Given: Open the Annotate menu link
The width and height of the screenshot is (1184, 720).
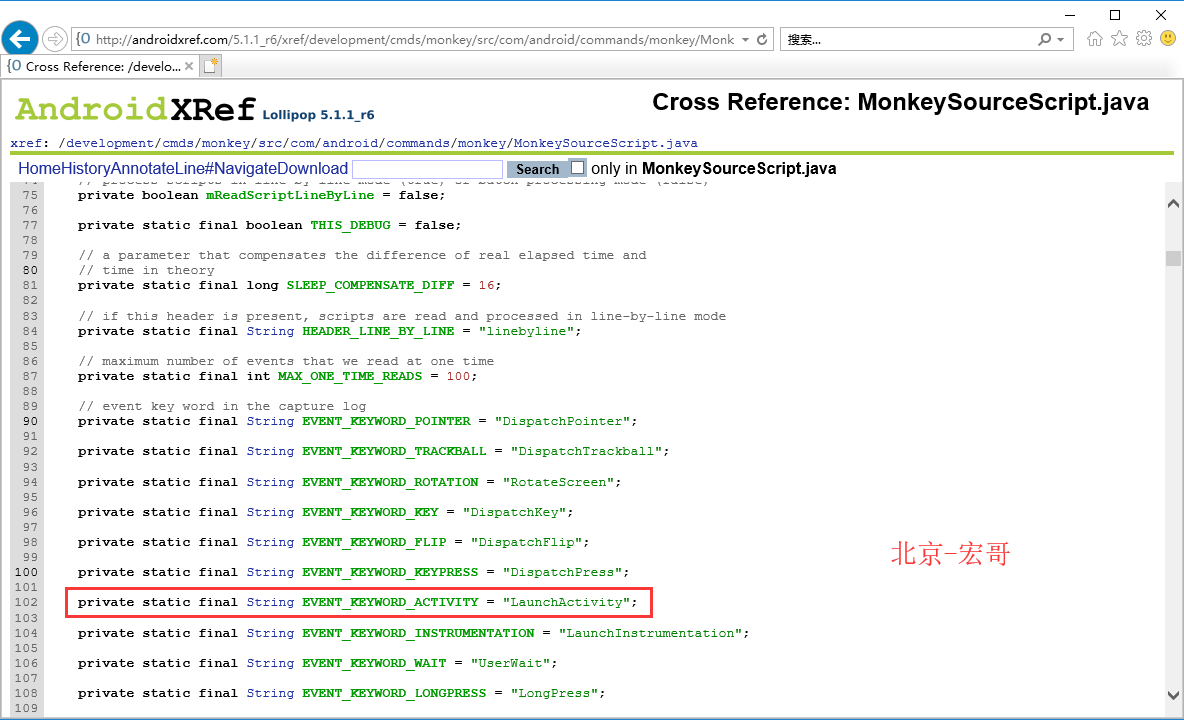Looking at the screenshot, I should [142, 168].
